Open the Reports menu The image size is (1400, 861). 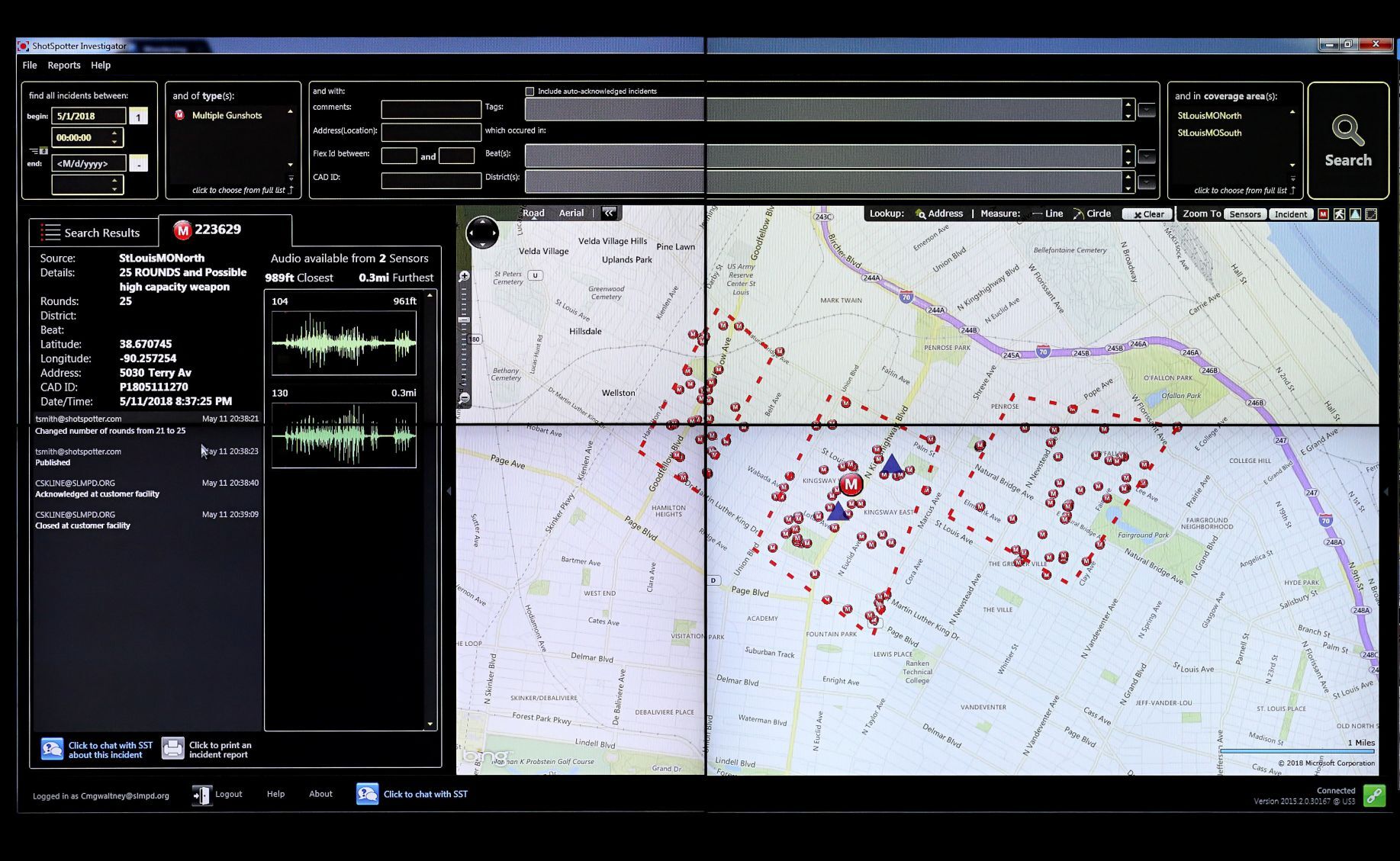coord(64,66)
